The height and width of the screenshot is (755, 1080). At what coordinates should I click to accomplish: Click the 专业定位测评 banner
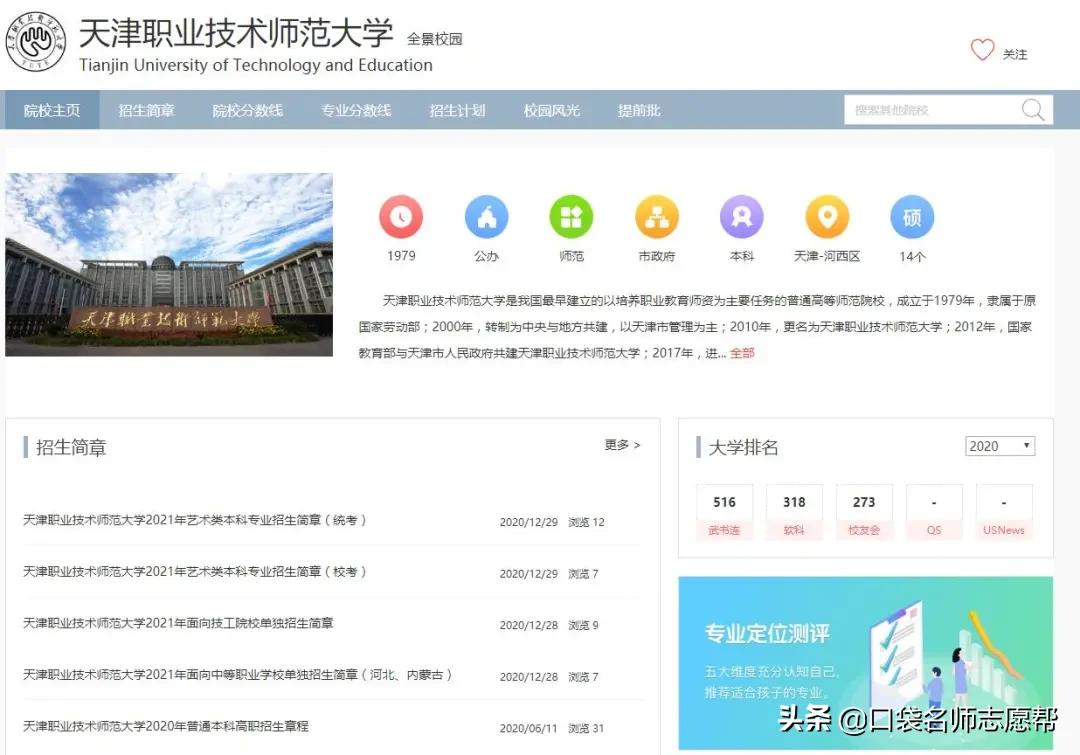[866, 663]
